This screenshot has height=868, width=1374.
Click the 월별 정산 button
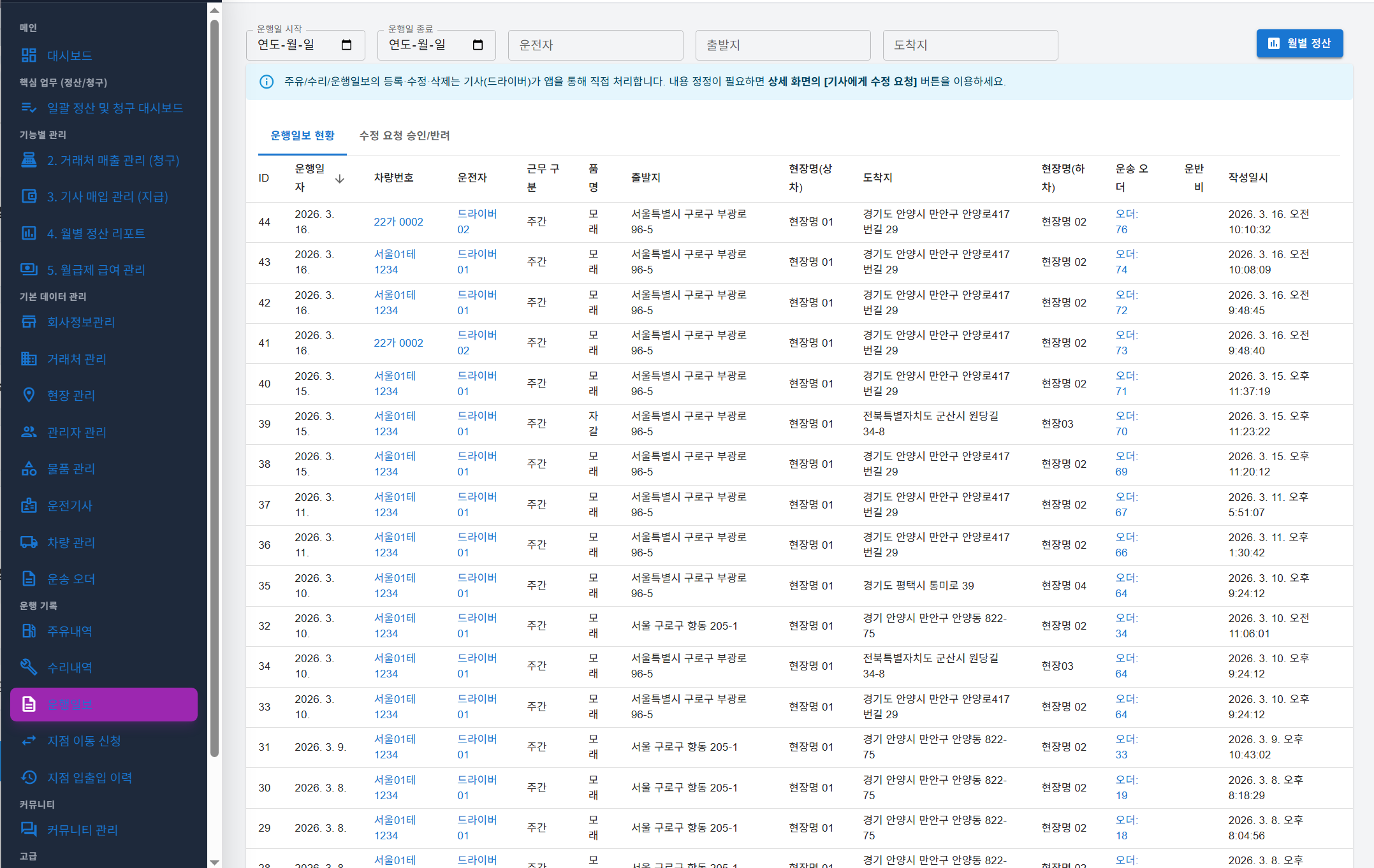pos(1299,43)
